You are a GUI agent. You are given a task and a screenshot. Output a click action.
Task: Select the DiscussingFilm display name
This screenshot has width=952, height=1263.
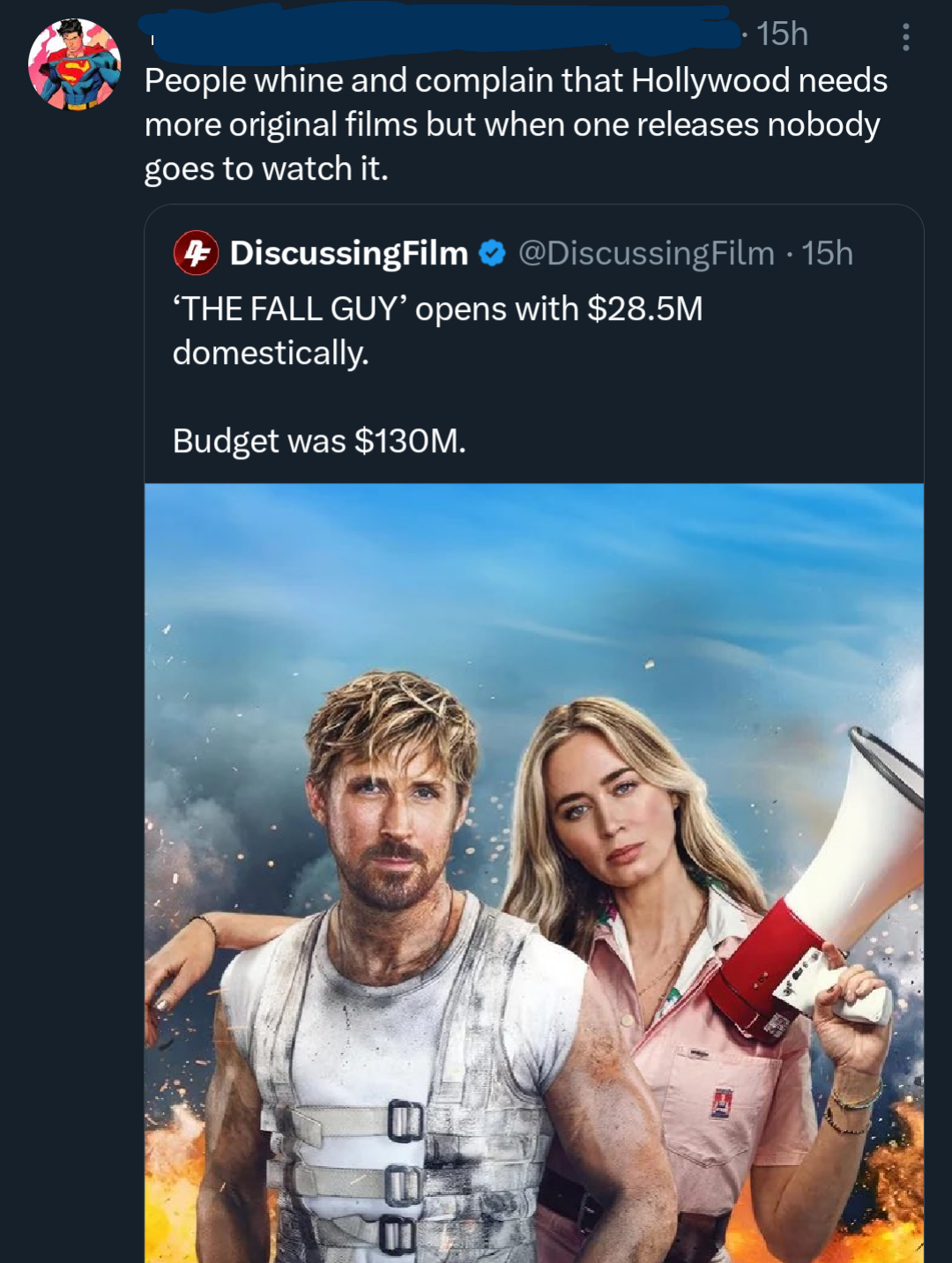point(347,254)
